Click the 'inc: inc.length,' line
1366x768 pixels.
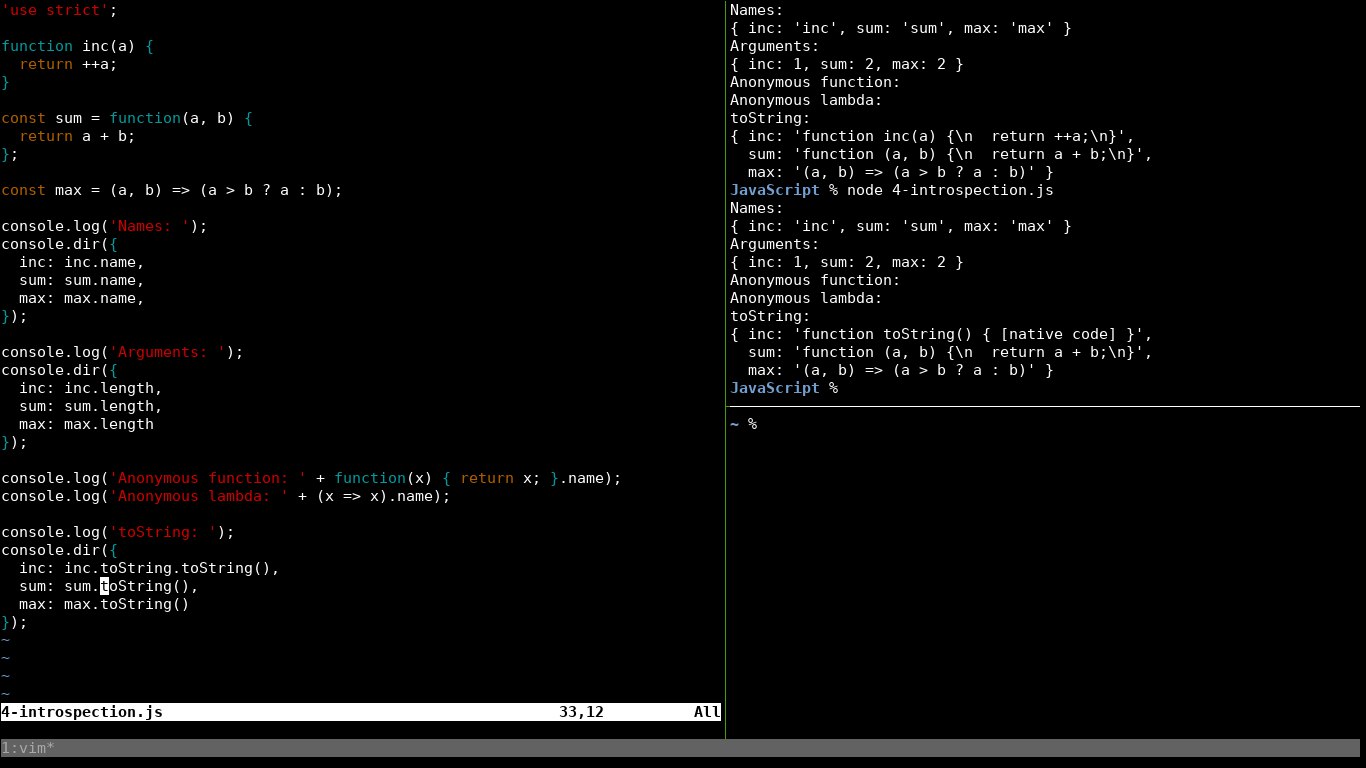(91, 388)
